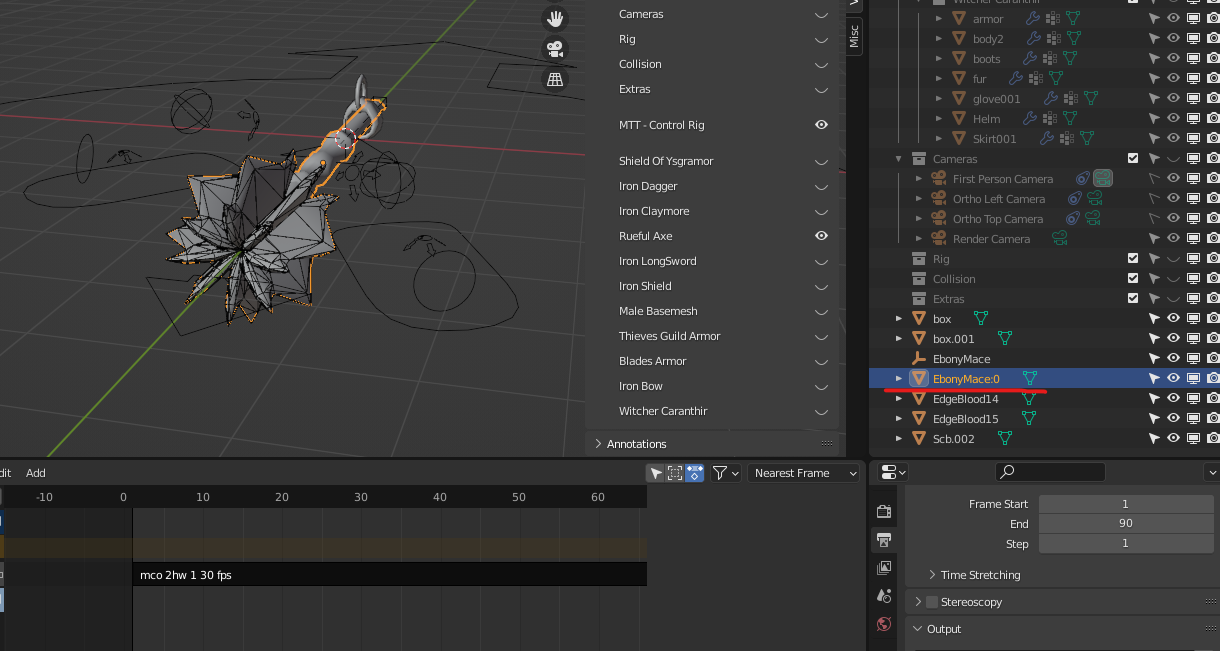The width and height of the screenshot is (1220, 651).
Task: Click the Step value field
Action: [1125, 543]
